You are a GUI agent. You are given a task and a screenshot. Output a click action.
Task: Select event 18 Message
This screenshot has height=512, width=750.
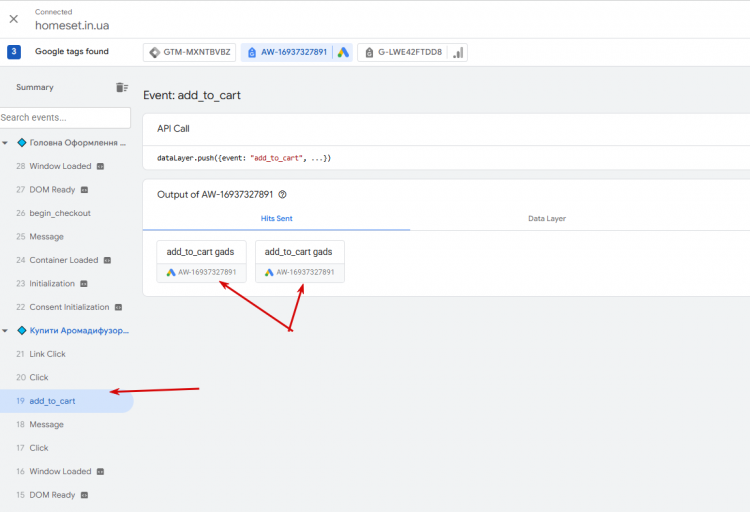click(46, 424)
